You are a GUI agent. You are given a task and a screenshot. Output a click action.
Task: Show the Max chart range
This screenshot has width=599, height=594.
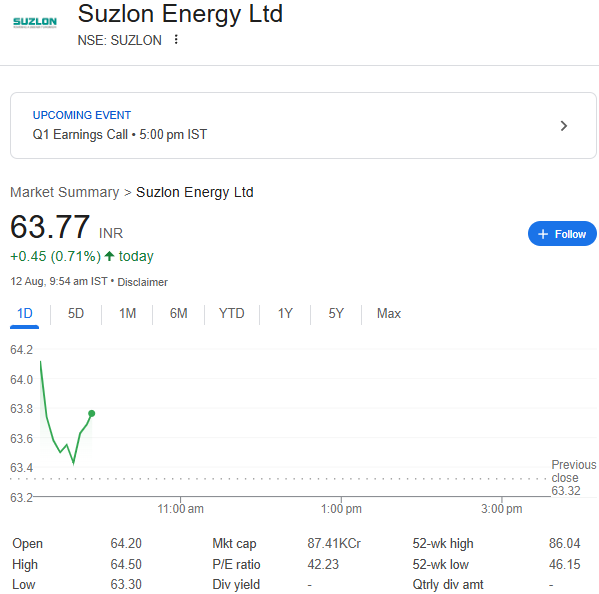pyautogui.click(x=389, y=314)
